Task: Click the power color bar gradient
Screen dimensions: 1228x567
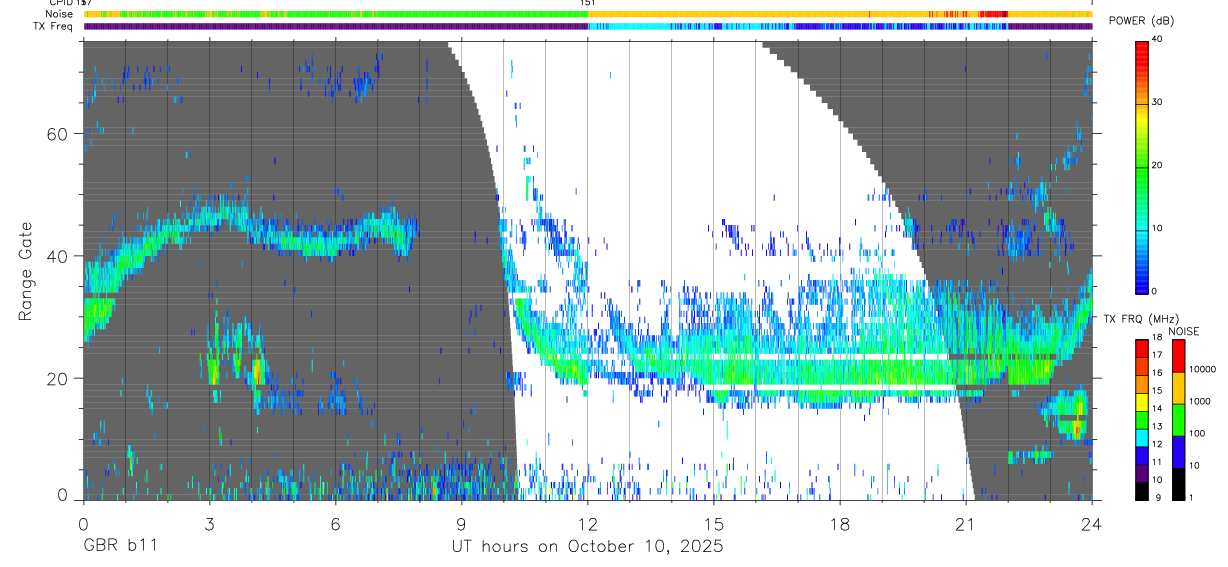Action: click(1142, 166)
